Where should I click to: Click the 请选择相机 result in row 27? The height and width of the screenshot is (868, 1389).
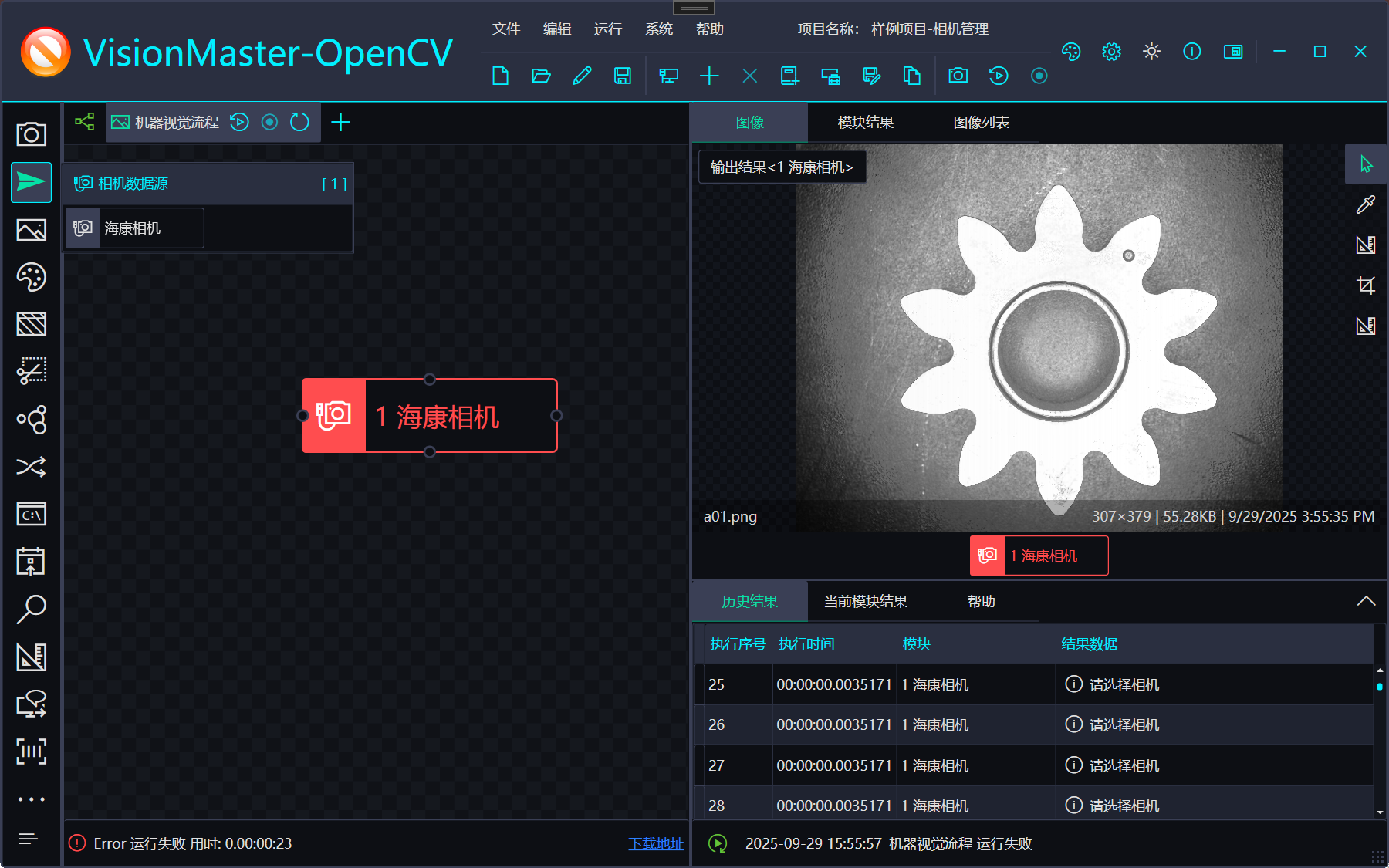1124,766
